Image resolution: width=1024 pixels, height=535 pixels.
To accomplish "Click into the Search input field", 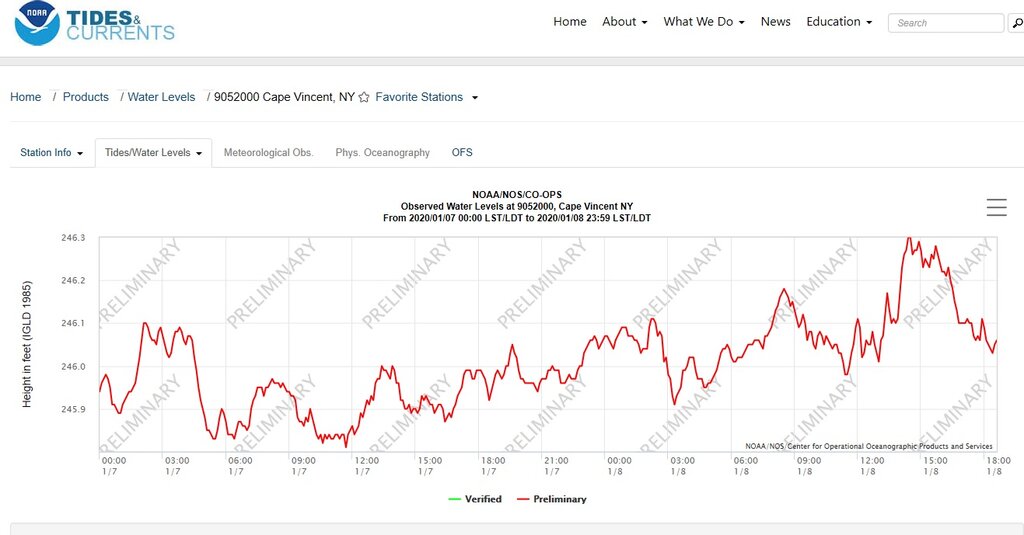I will tap(945, 23).
